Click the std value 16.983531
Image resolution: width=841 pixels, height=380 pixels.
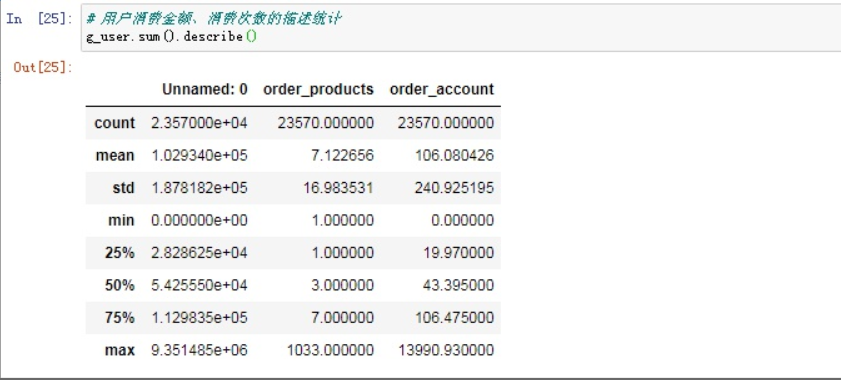point(338,188)
